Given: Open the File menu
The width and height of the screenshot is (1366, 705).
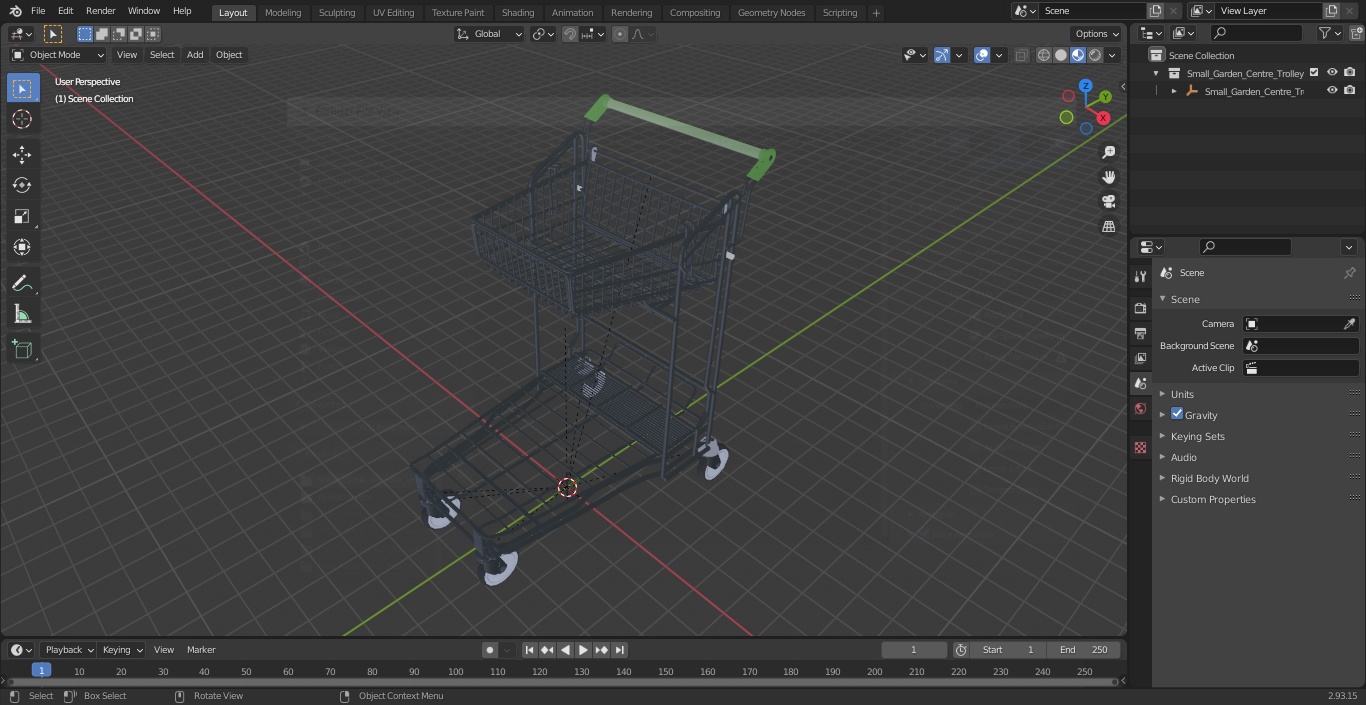Looking at the screenshot, I should pos(38,11).
